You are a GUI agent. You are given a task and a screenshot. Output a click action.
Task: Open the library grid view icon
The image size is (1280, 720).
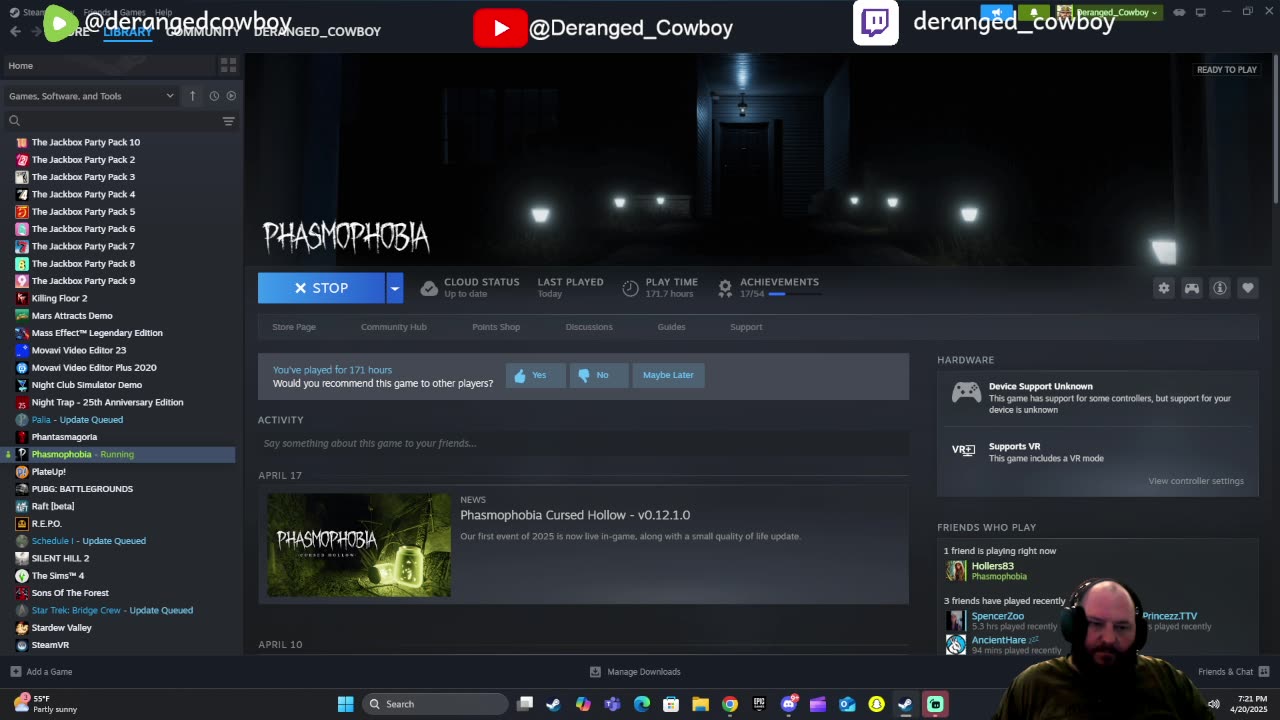228,65
